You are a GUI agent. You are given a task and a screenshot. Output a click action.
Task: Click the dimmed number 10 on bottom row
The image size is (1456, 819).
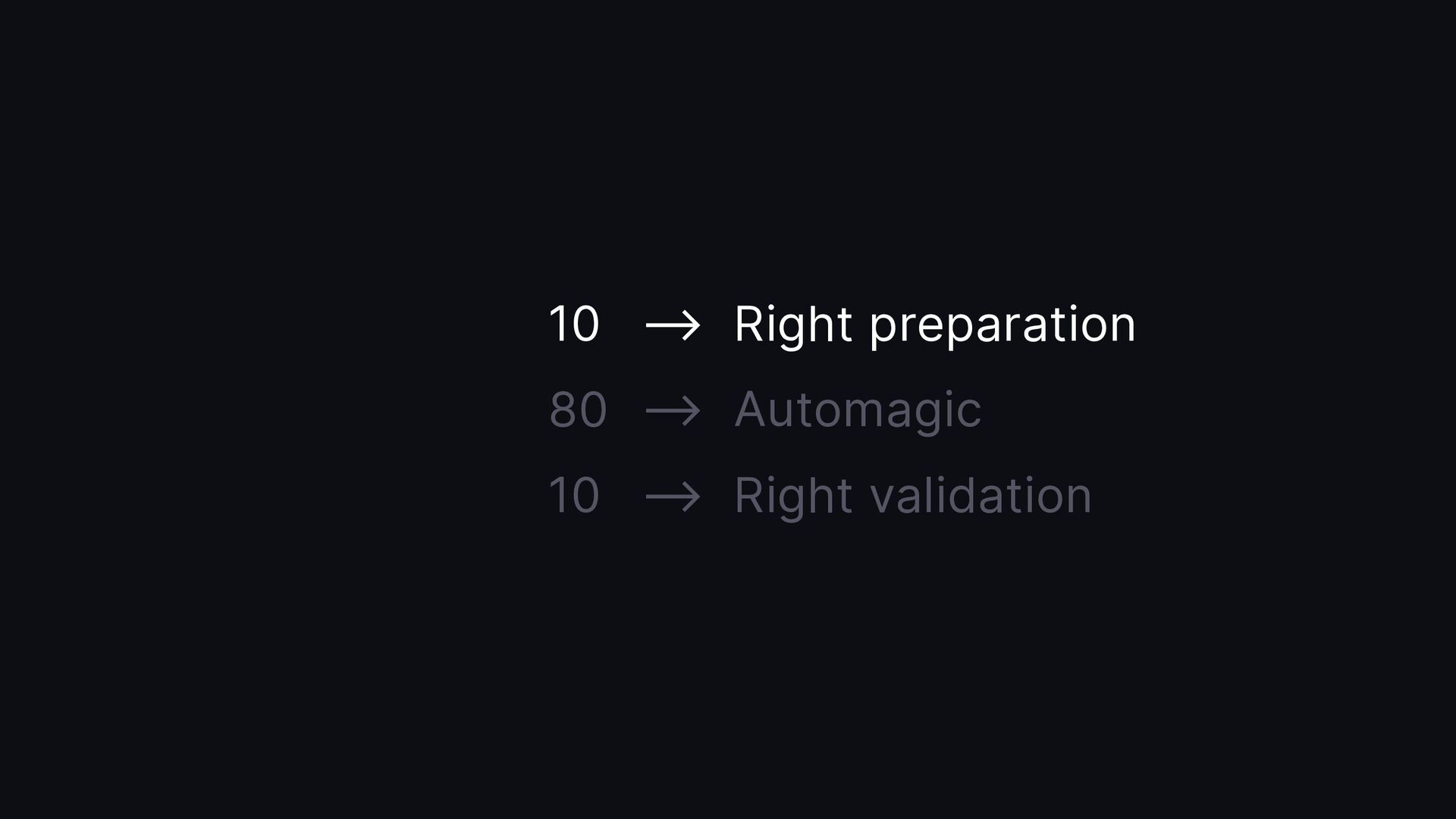point(574,497)
